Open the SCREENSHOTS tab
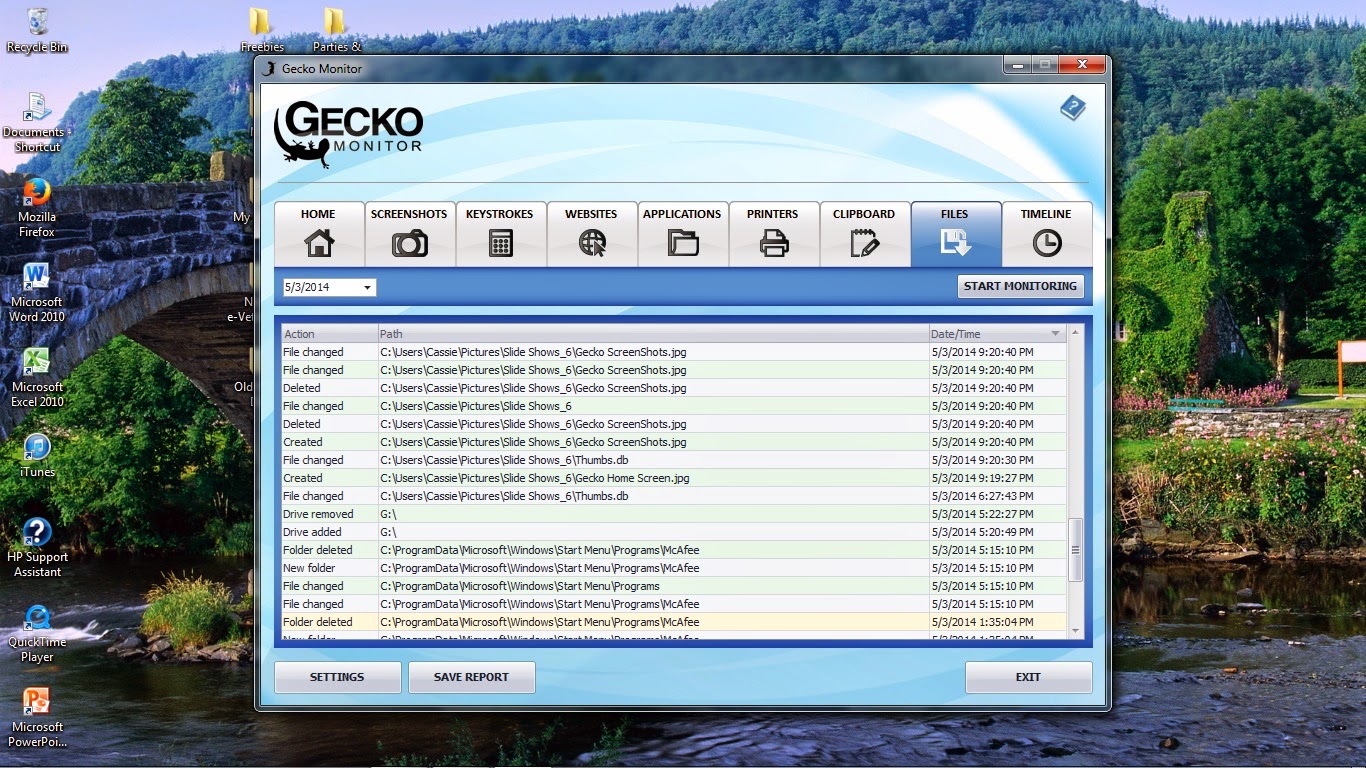The image size is (1366, 768). [409, 234]
